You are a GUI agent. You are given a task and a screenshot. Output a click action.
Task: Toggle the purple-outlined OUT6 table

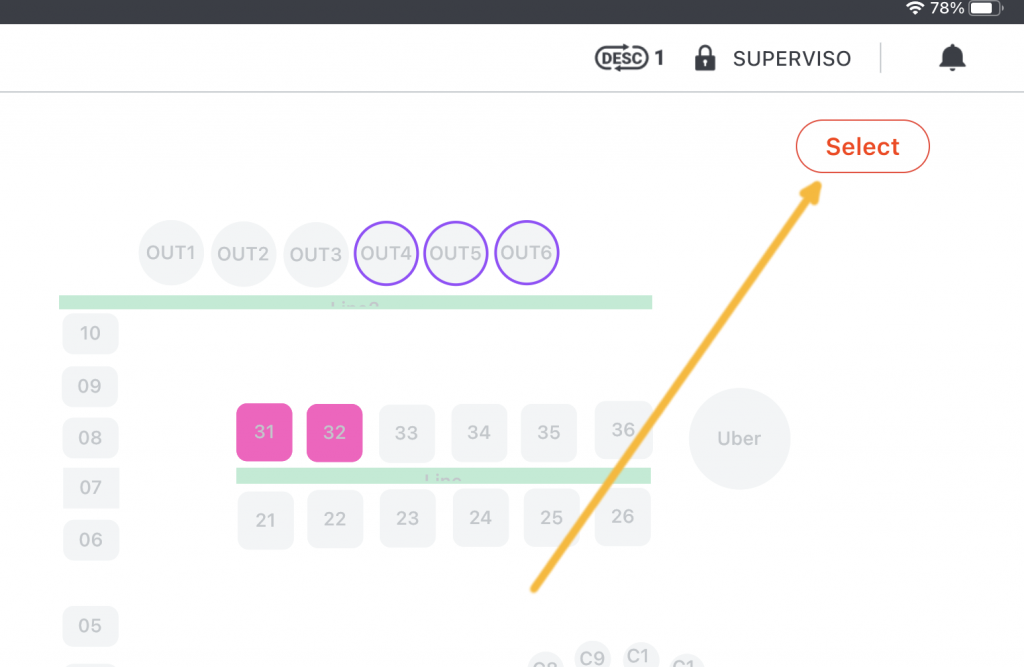(x=526, y=252)
